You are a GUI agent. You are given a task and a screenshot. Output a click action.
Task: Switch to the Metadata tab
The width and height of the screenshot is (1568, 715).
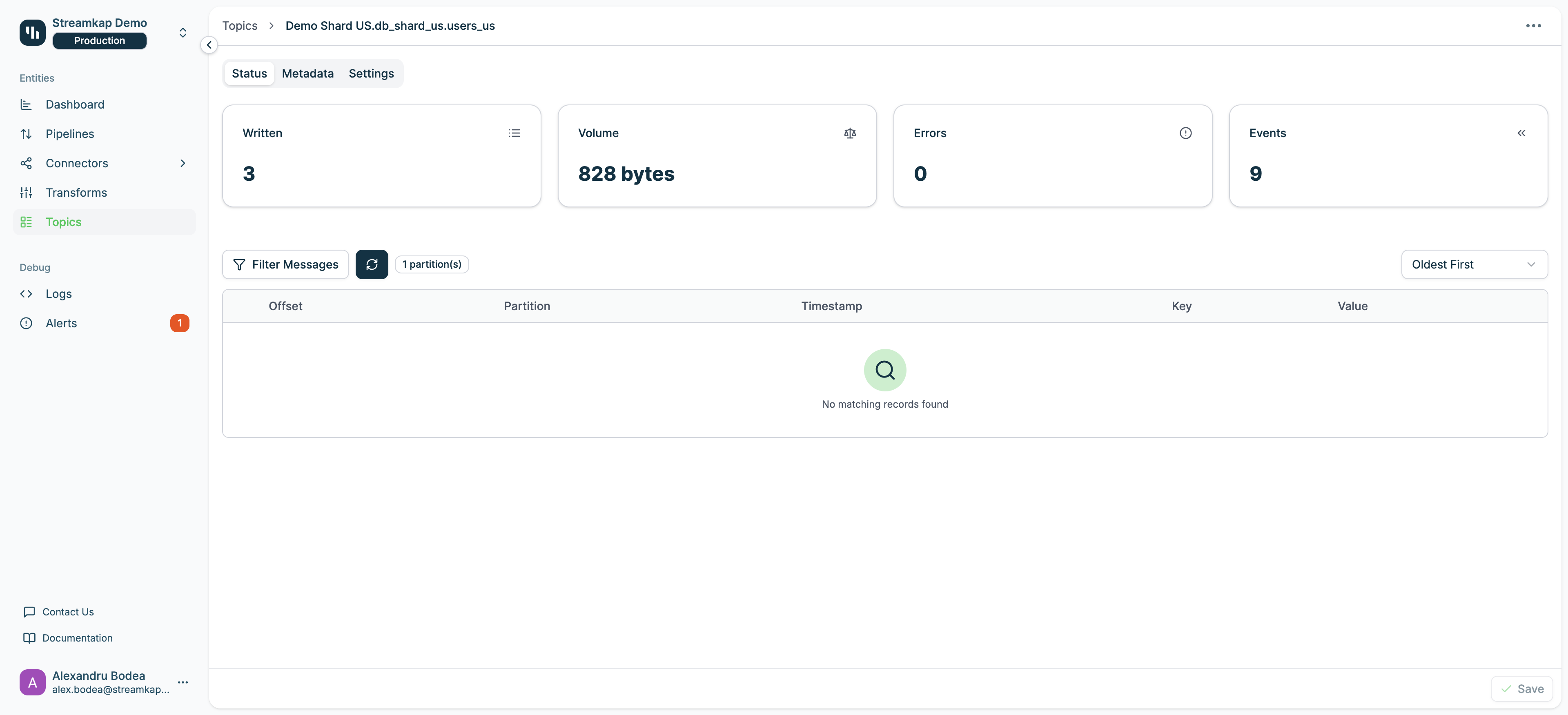click(x=307, y=73)
